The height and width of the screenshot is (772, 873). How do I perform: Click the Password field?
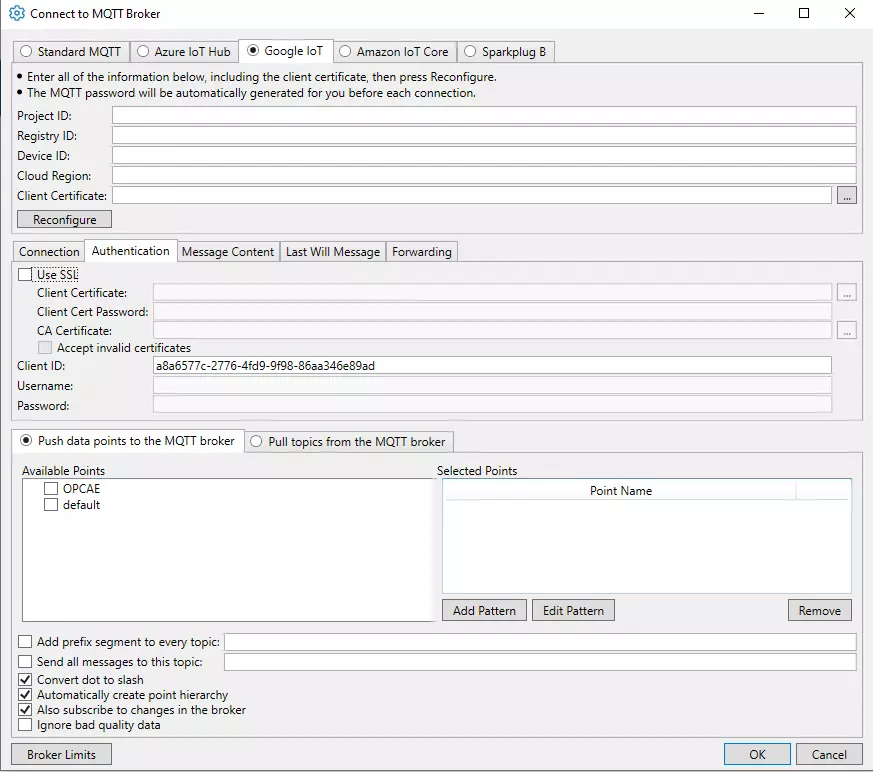492,405
